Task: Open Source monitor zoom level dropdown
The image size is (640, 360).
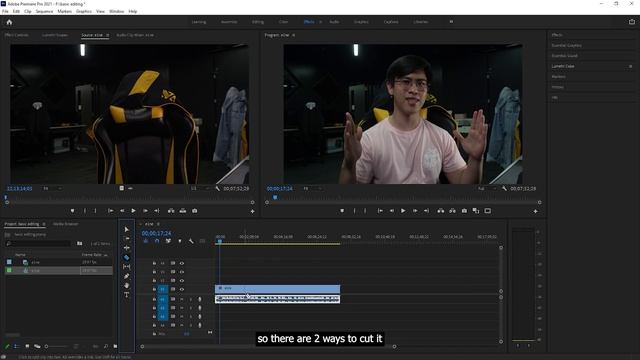Action: 52,189
